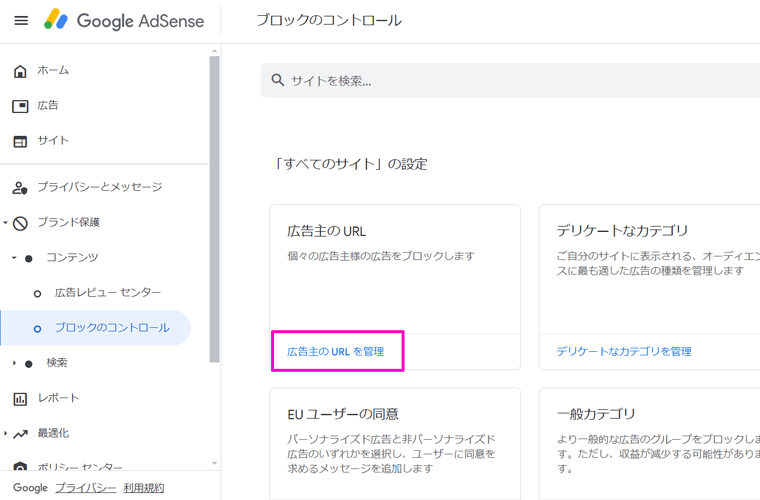Click the 最適化 trending arrow icon
Screen dimensions: 760x500
(20, 434)
